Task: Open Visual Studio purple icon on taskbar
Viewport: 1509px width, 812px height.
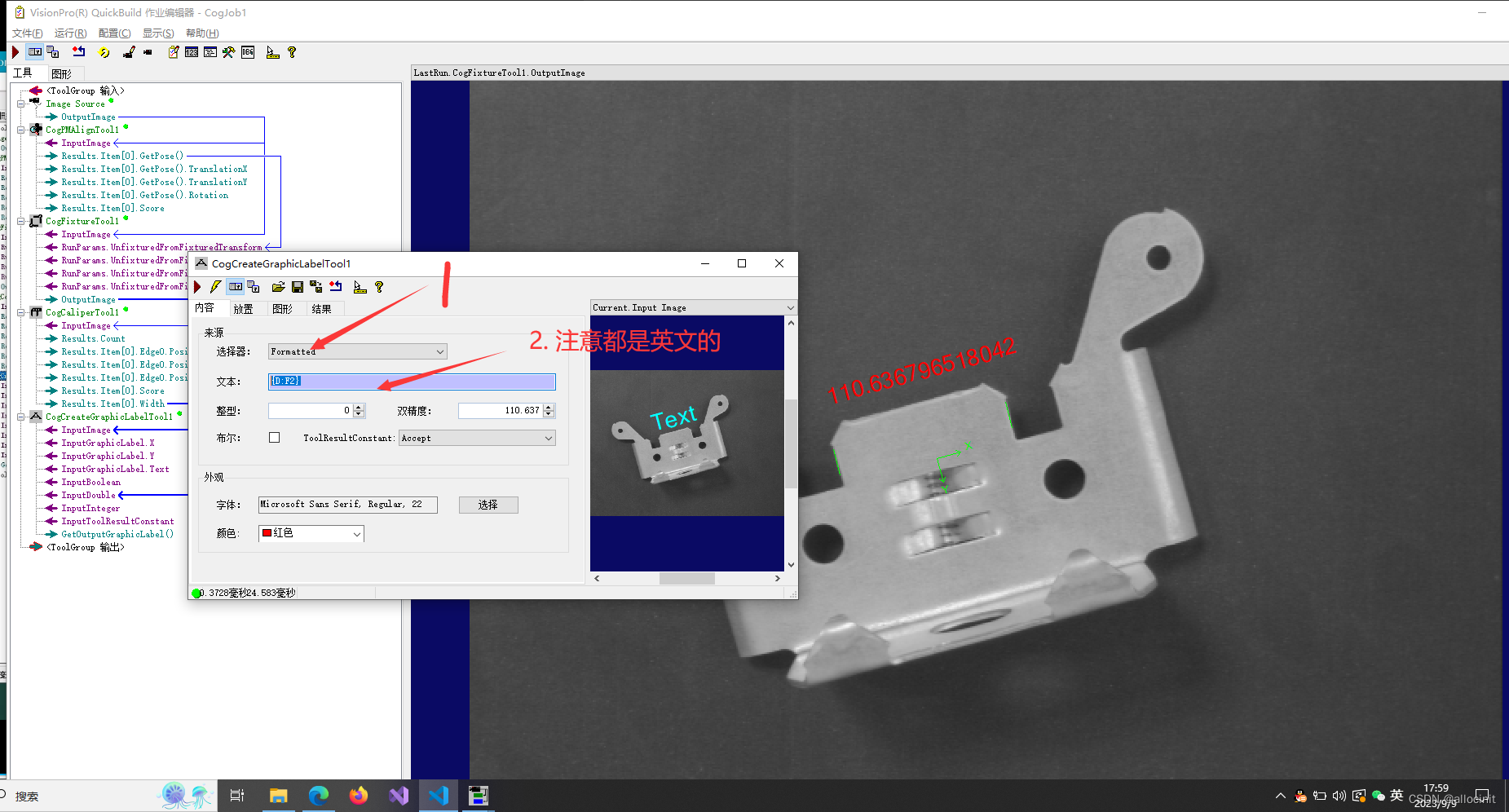Action: pos(399,795)
